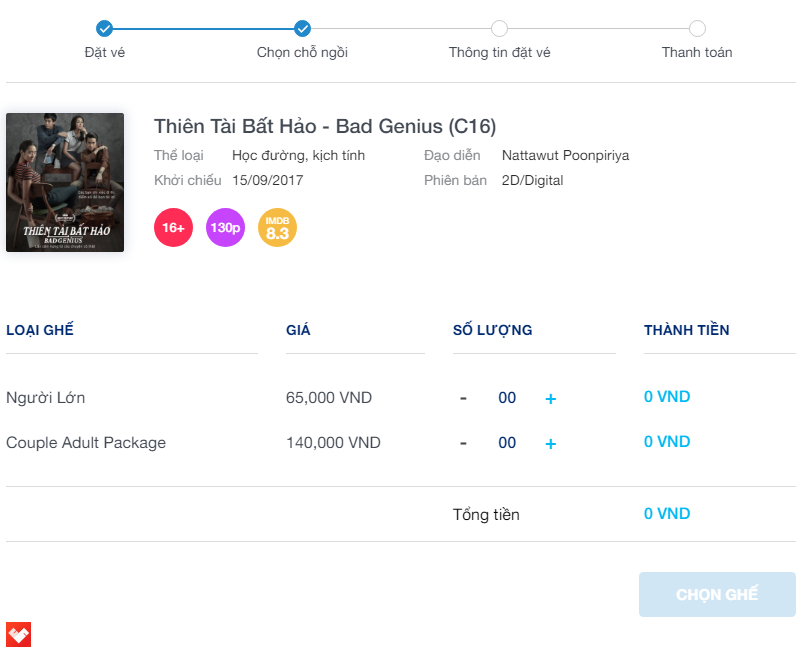809x651 pixels.
Task: Go to the Đặt vé step circle
Action: [104, 28]
